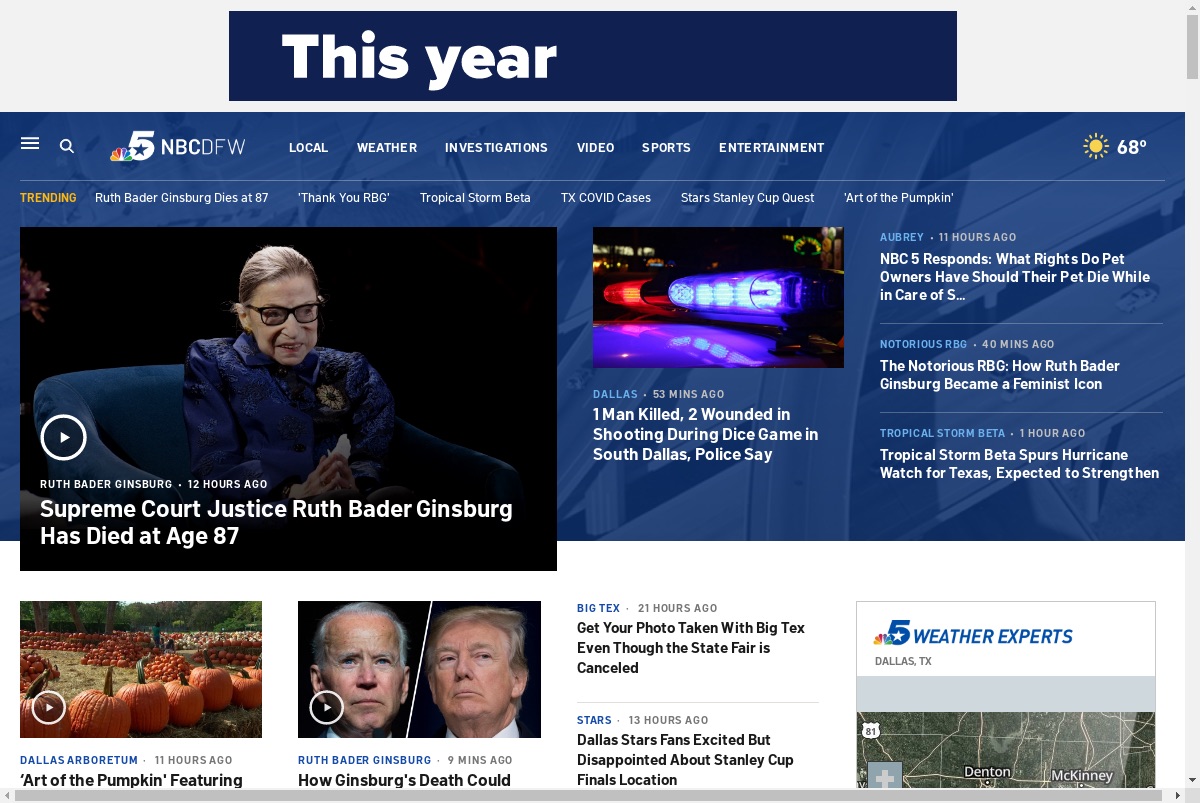1200x803 pixels.
Task: Open Tropical Storm Beta hurricane watch article
Action: pyautogui.click(x=1019, y=463)
